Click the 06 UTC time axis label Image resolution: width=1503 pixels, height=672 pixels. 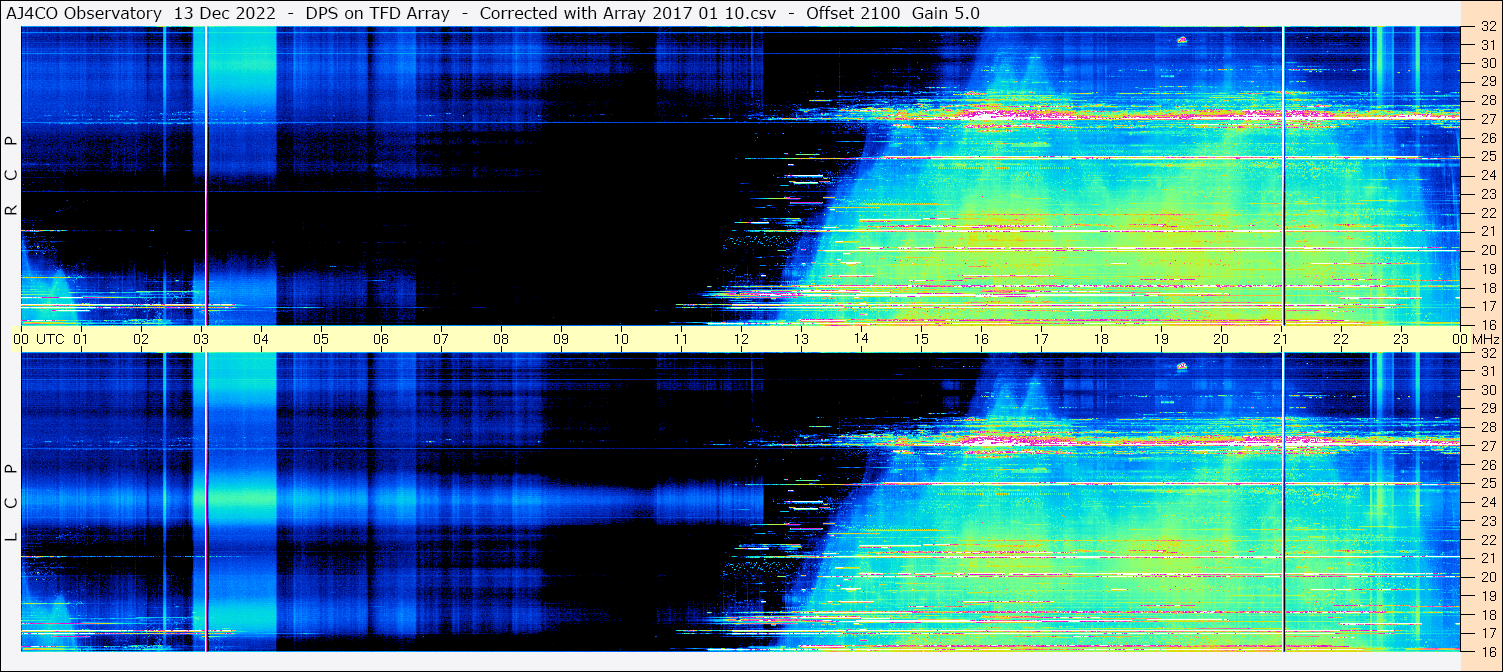[x=381, y=339]
